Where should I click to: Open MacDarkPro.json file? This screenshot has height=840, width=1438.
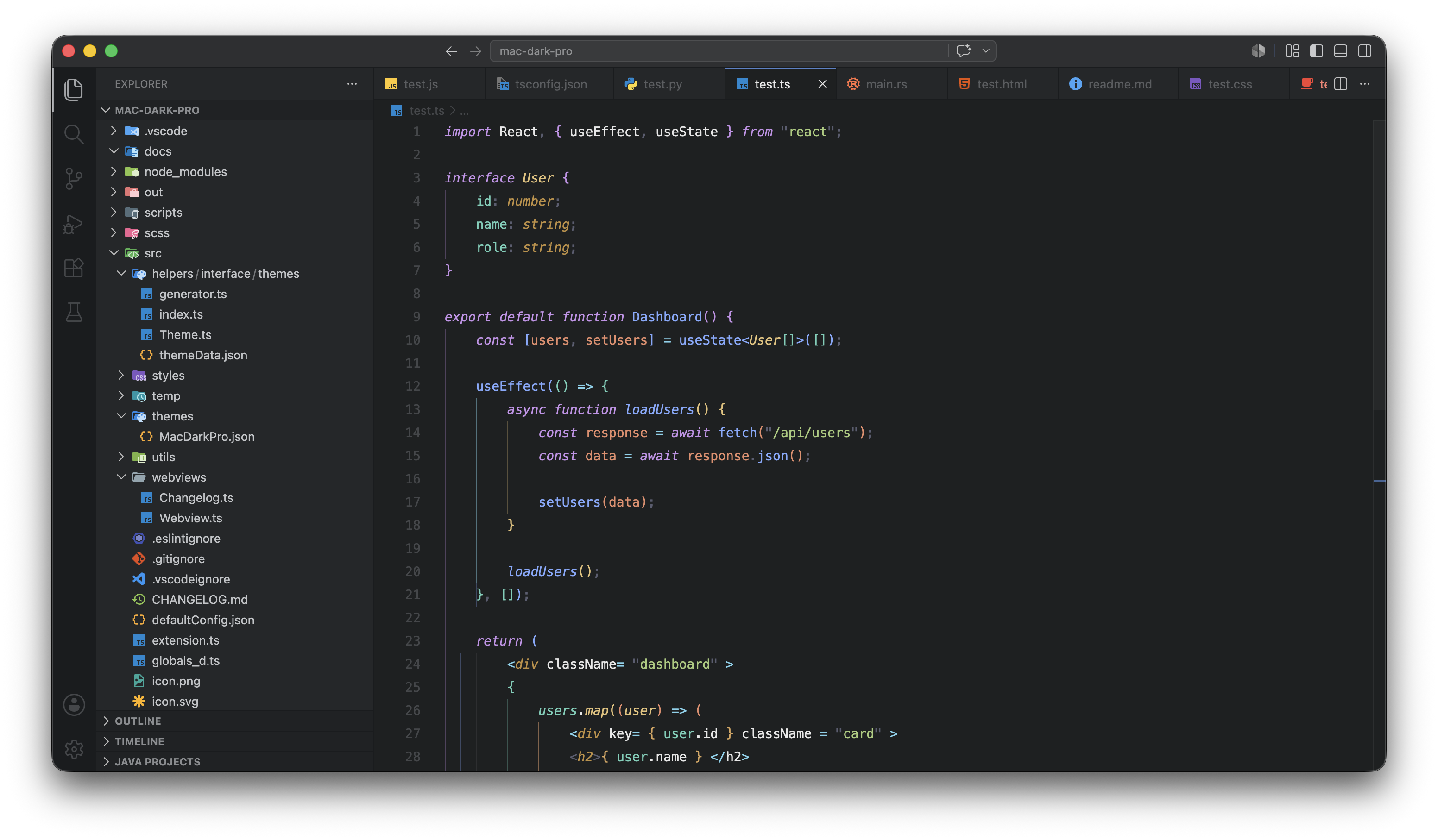coord(235,436)
